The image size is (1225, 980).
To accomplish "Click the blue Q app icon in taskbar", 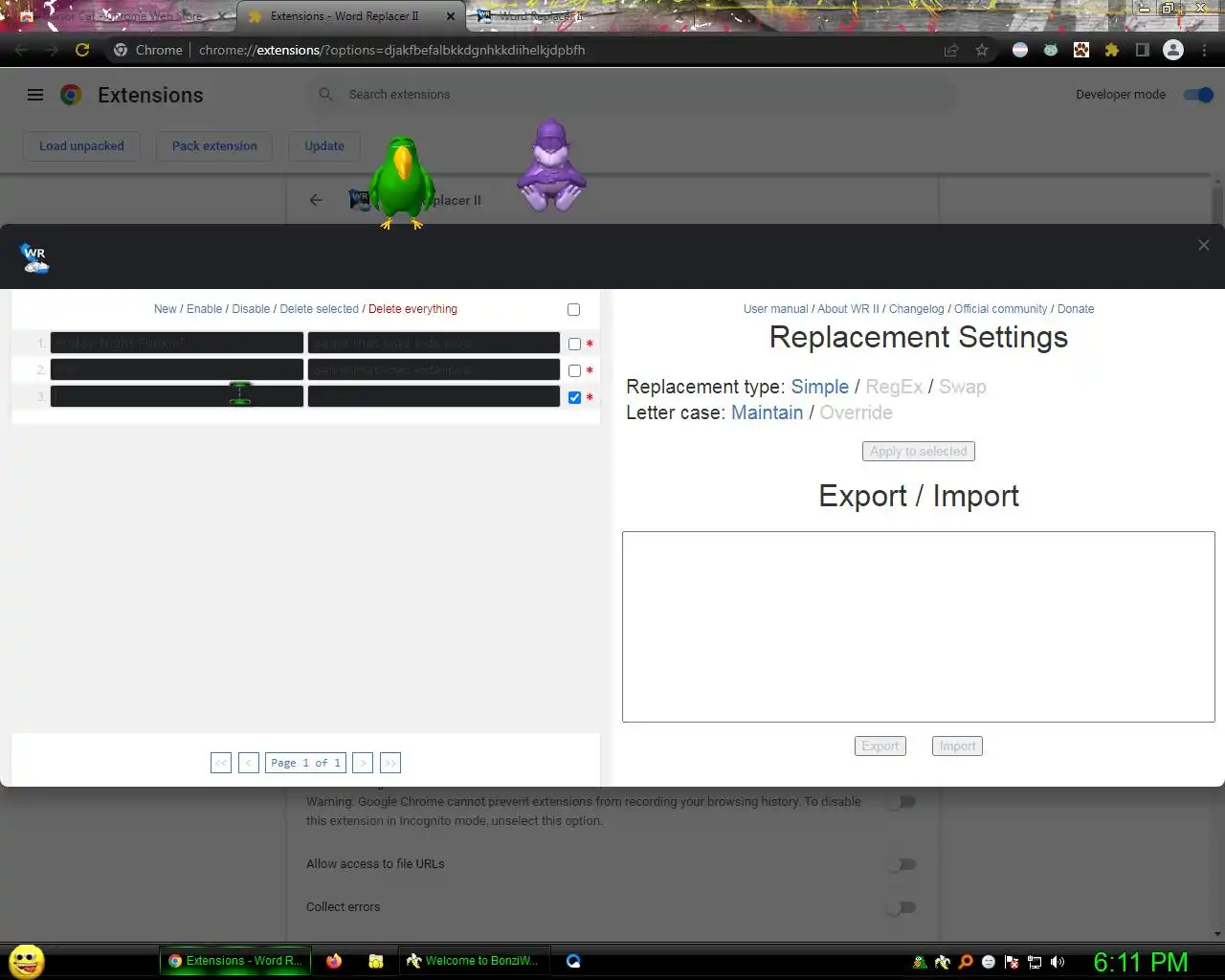I will [573, 961].
